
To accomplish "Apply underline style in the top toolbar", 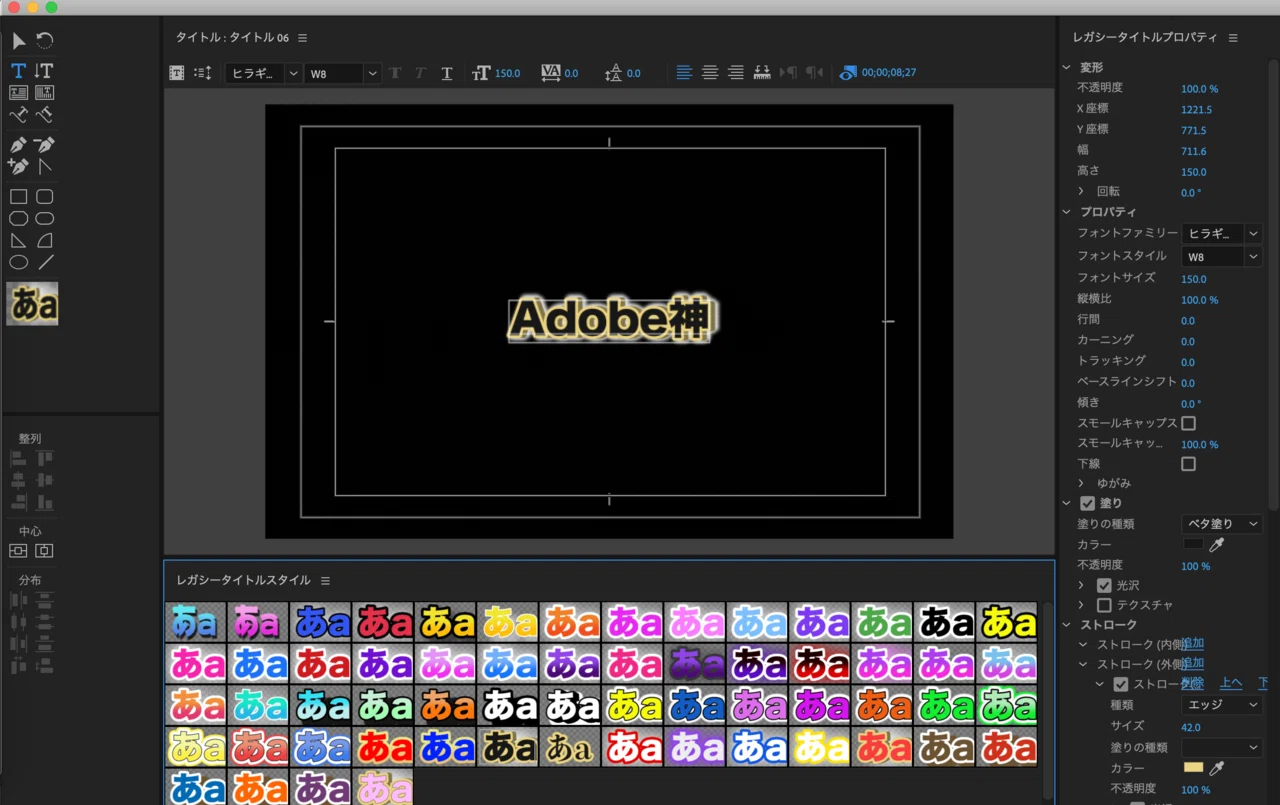I will pos(447,73).
